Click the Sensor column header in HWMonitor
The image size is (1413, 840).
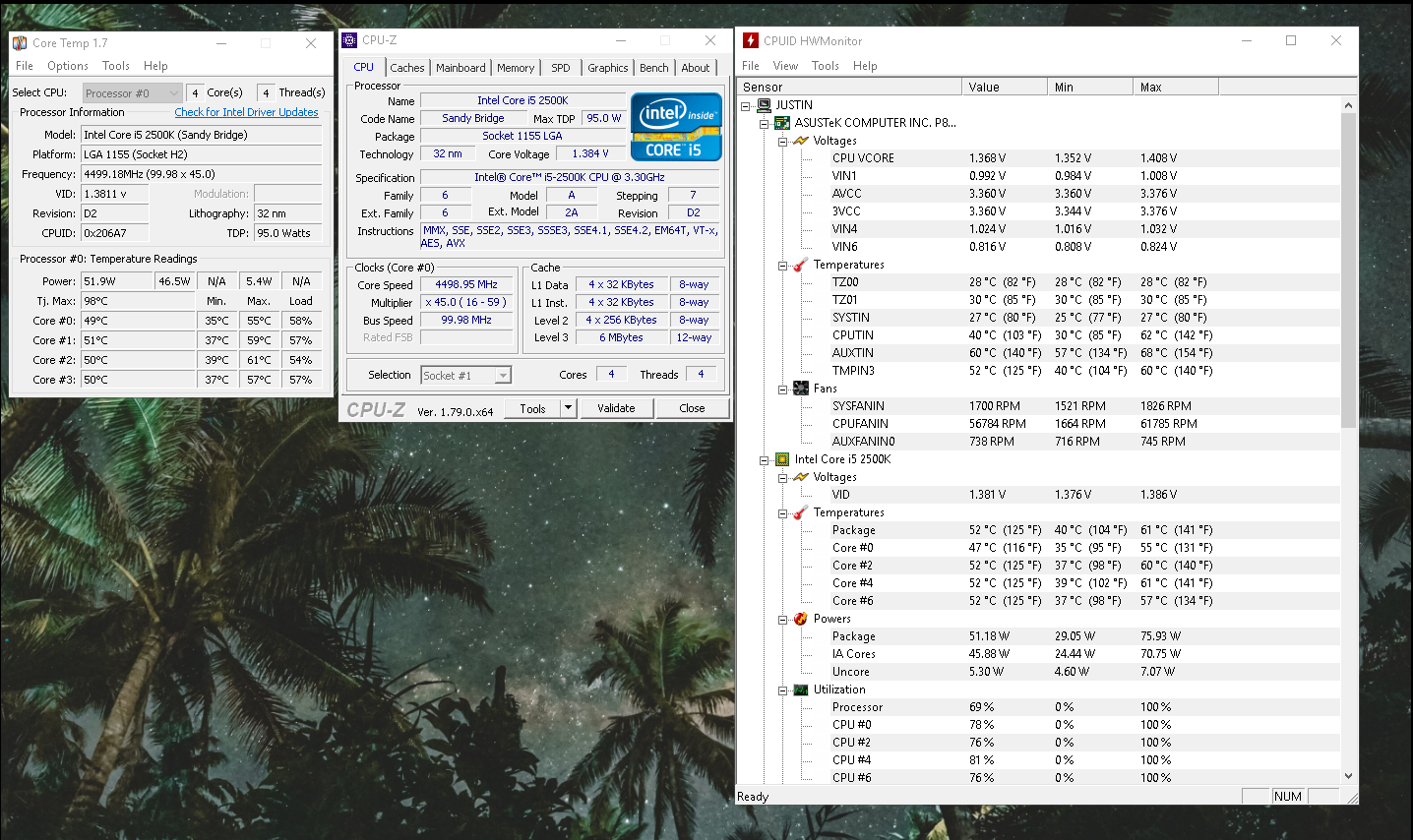tap(849, 87)
